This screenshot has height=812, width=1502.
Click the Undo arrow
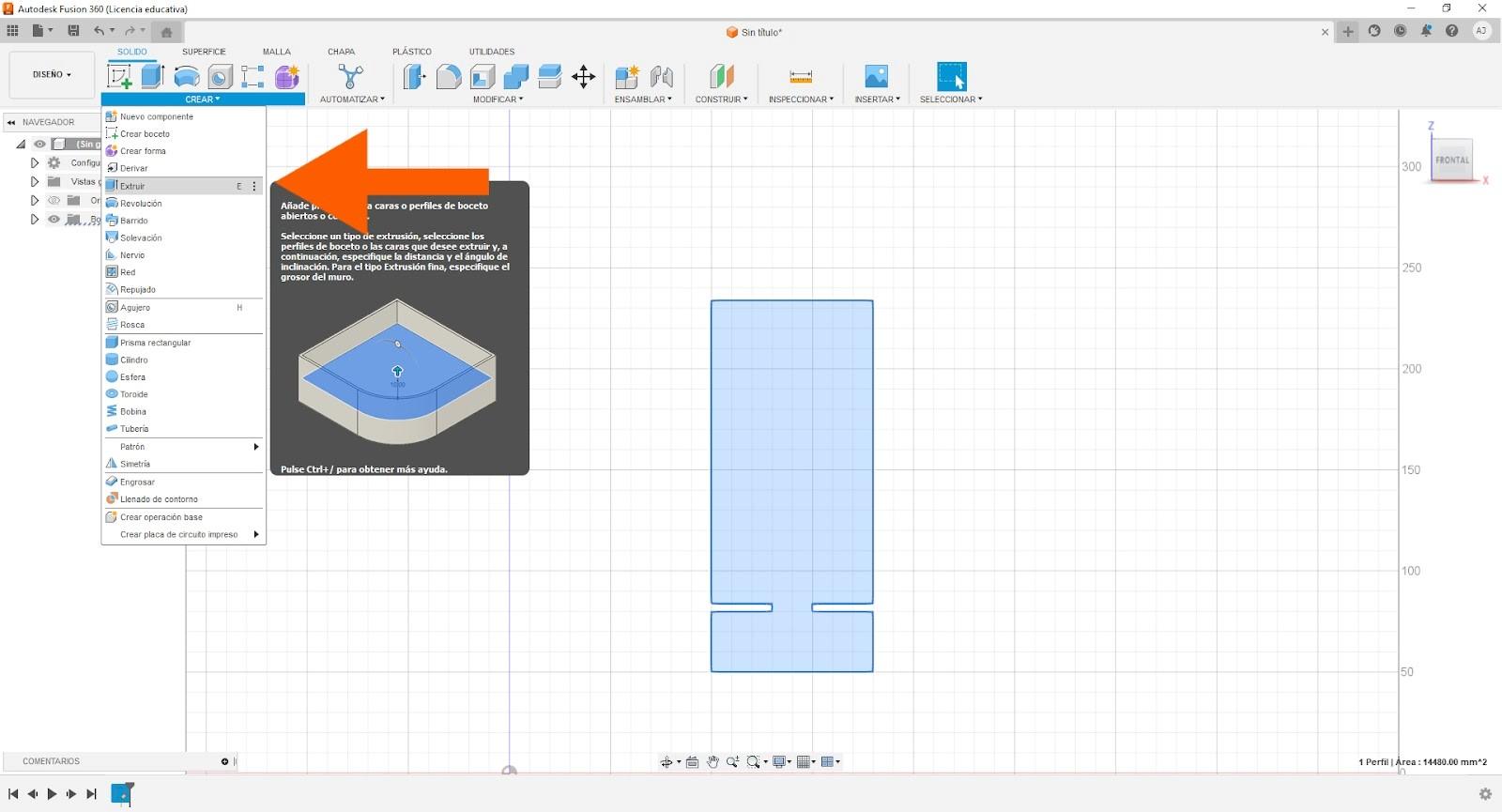[x=99, y=31]
